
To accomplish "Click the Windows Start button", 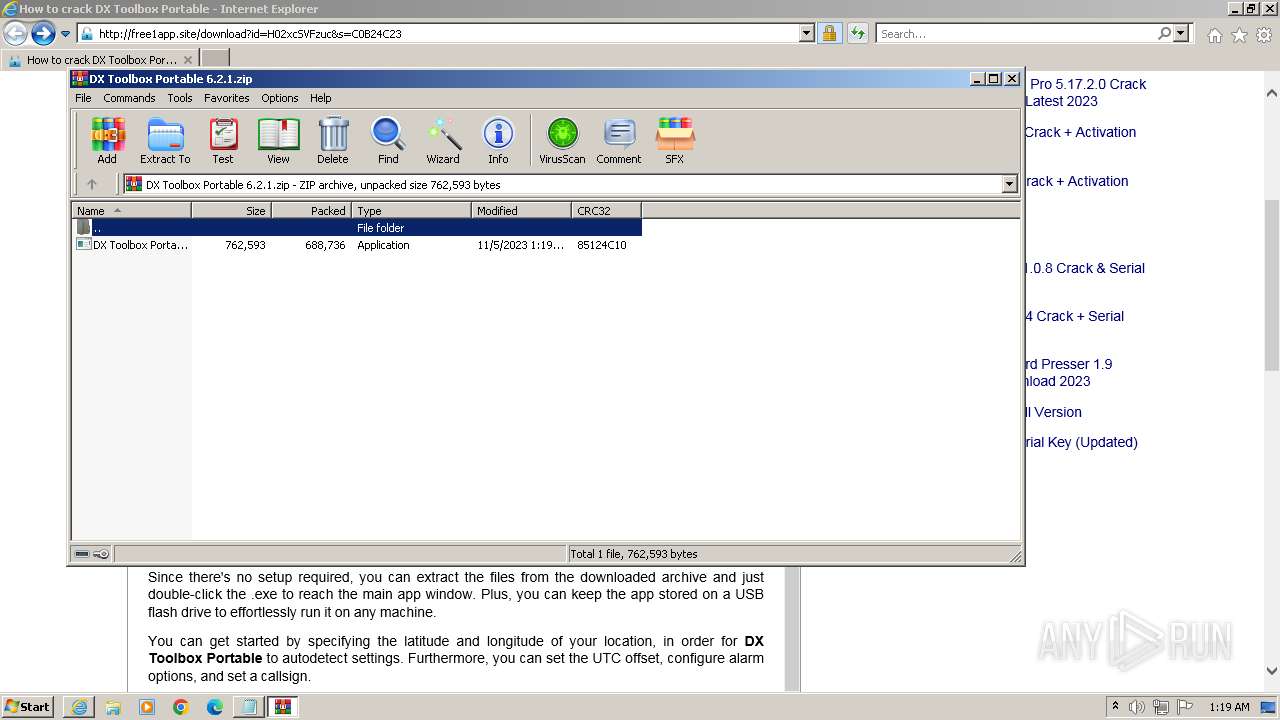I will [x=28, y=707].
